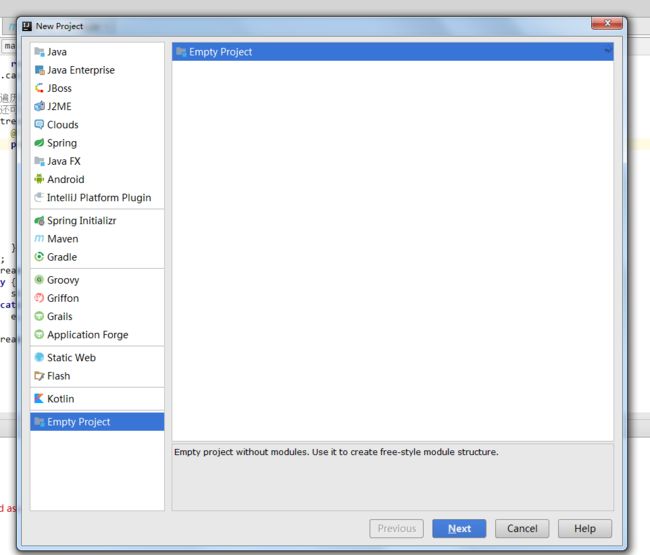The image size is (650, 555).
Task: Select Empty Project in left sidebar
Action: 97,422
